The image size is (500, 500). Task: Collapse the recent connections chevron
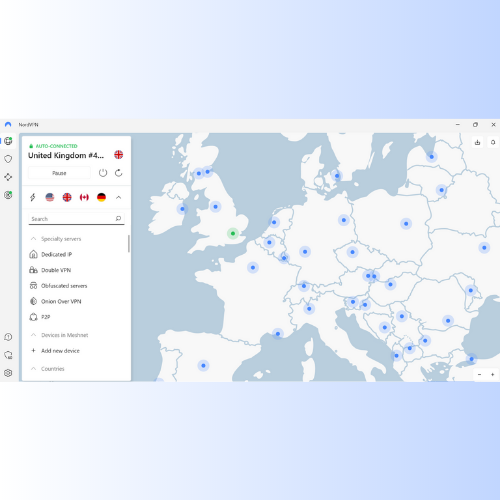pyautogui.click(x=118, y=197)
